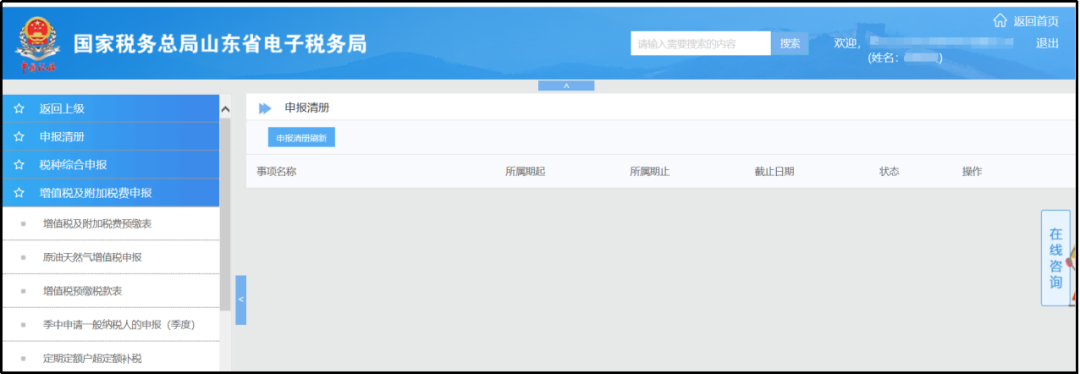Open 增值税预缴税款表 item
This screenshot has height=374, width=1080.
click(x=110, y=291)
